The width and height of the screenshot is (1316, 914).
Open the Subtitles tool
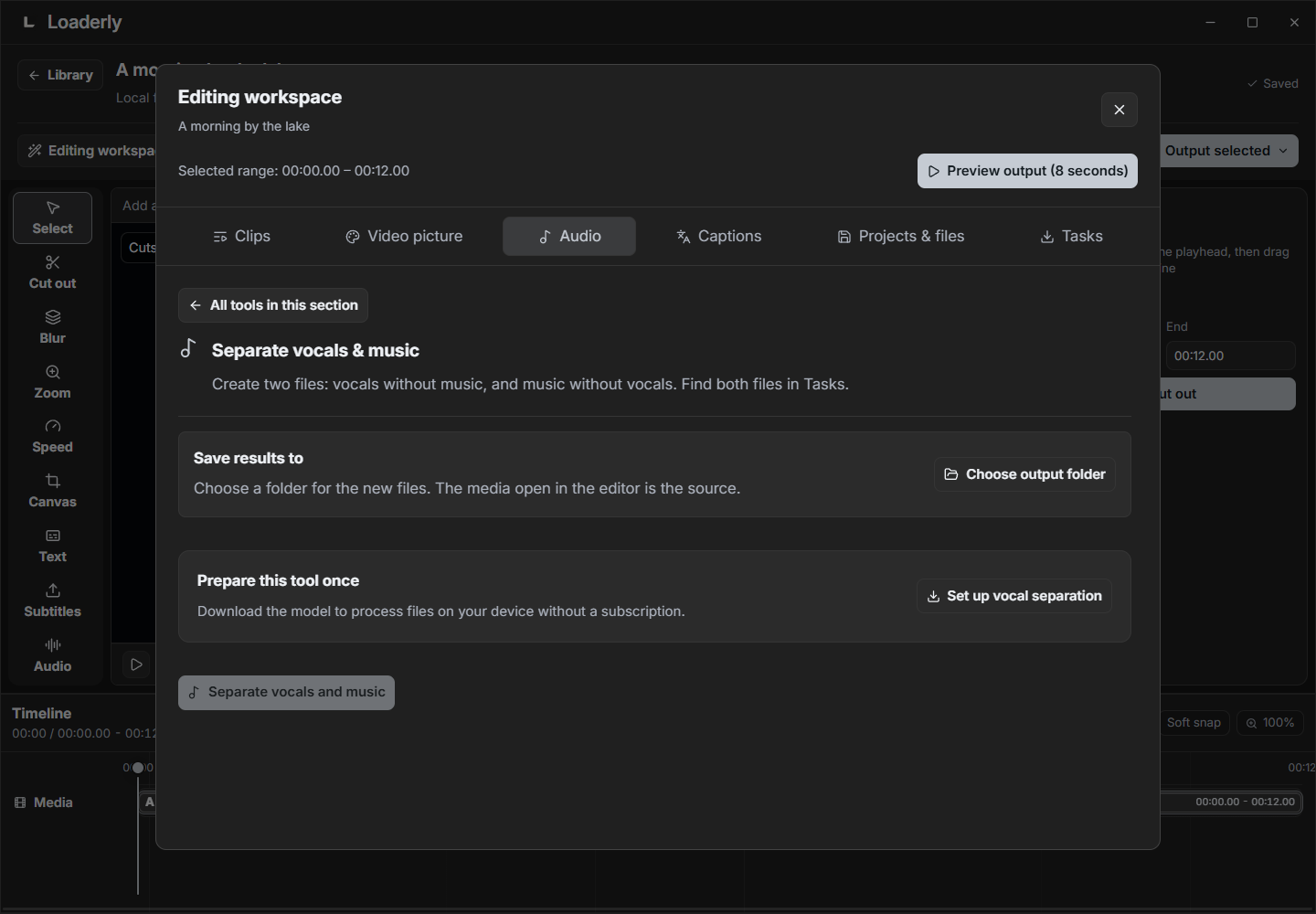52,600
